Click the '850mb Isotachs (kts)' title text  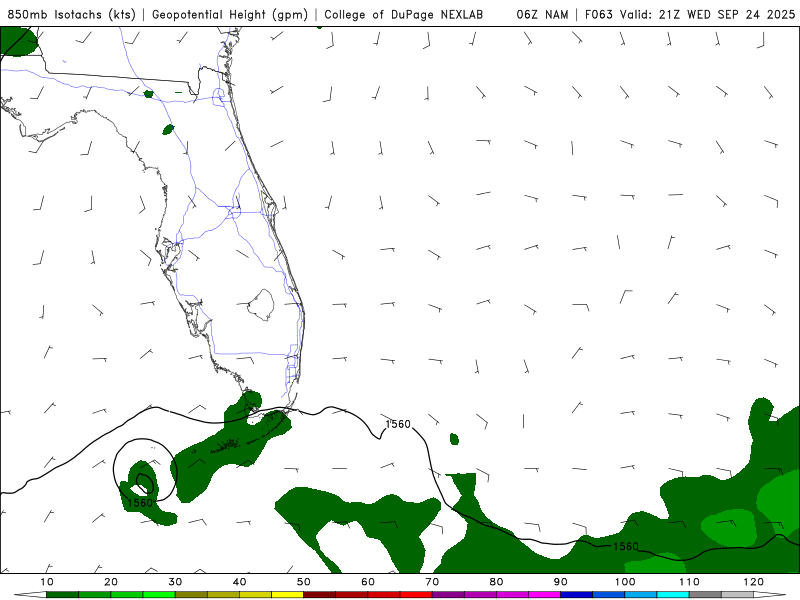click(x=71, y=14)
